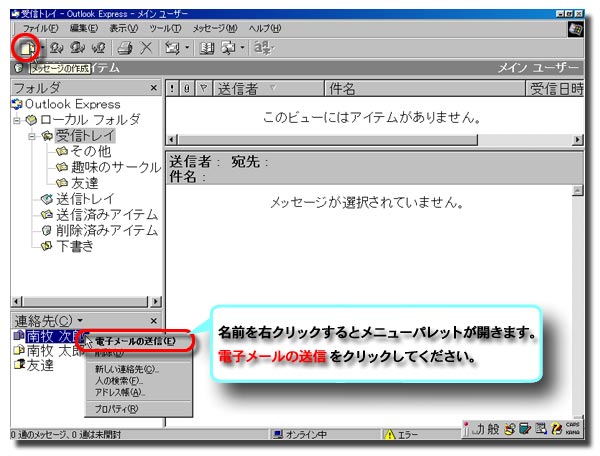Select the その他 subfolder

[x=91, y=151]
